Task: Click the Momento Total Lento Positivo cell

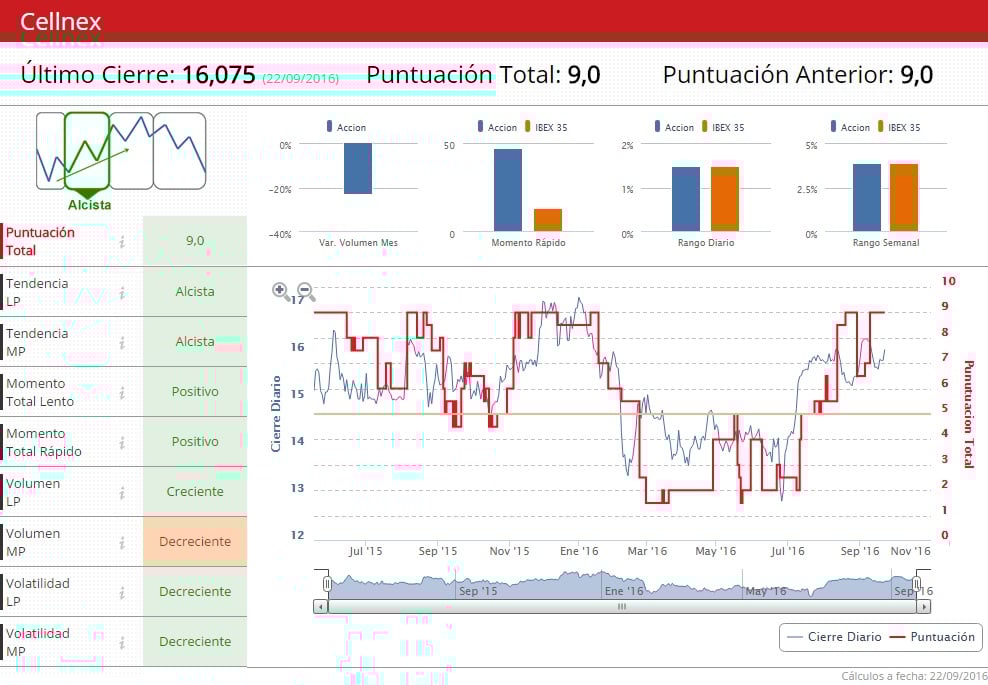Action: [x=195, y=391]
